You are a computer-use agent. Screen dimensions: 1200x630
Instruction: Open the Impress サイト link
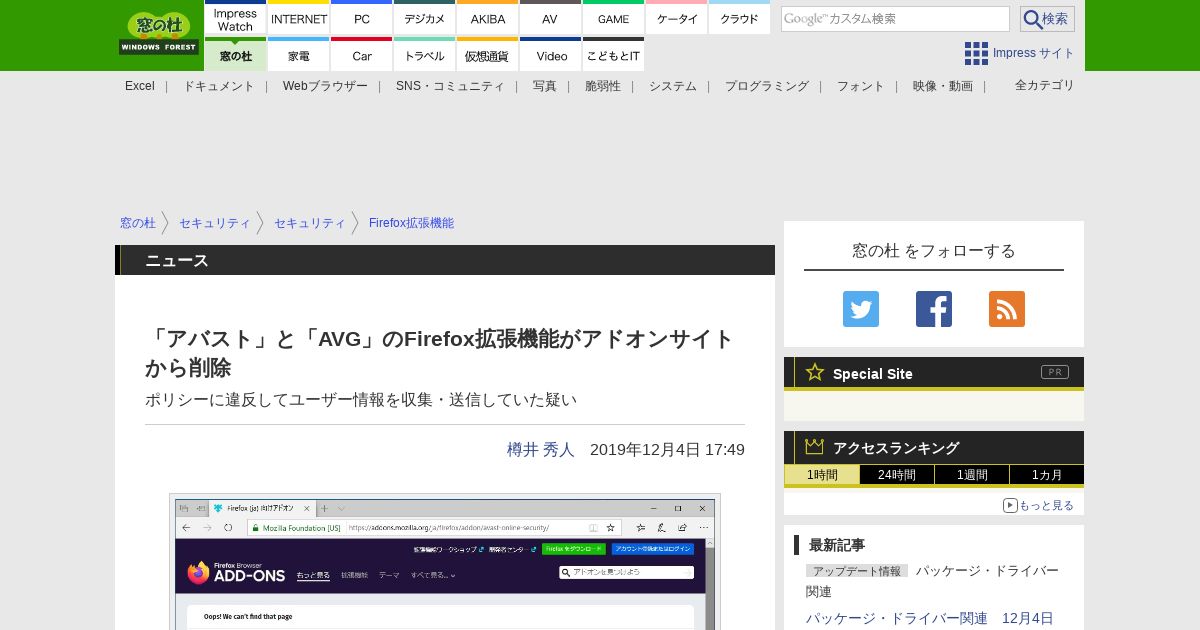[x=1034, y=53]
